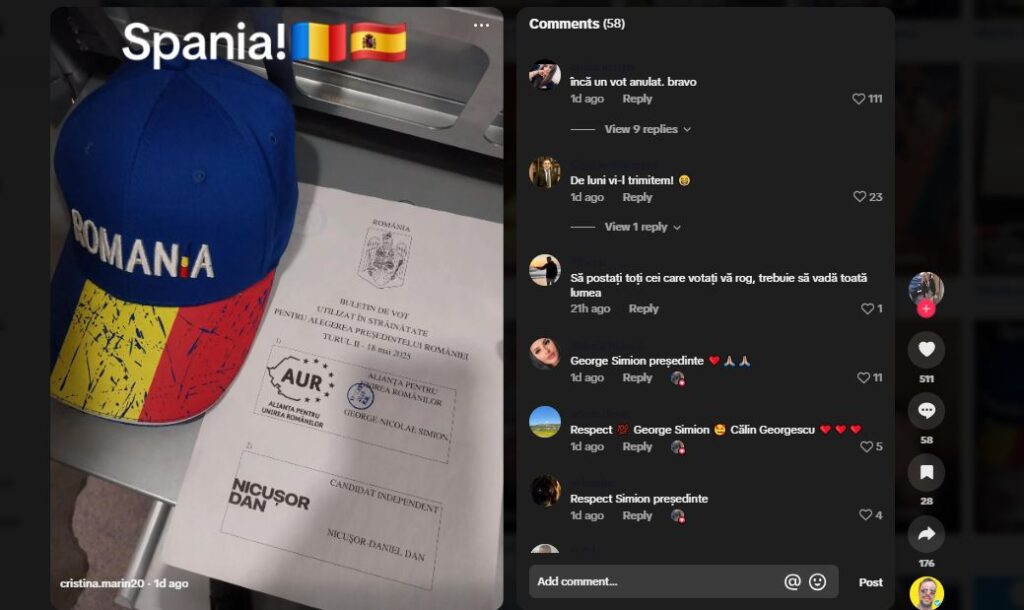Reply to the 'Să postați toți' comment

[x=643, y=308]
